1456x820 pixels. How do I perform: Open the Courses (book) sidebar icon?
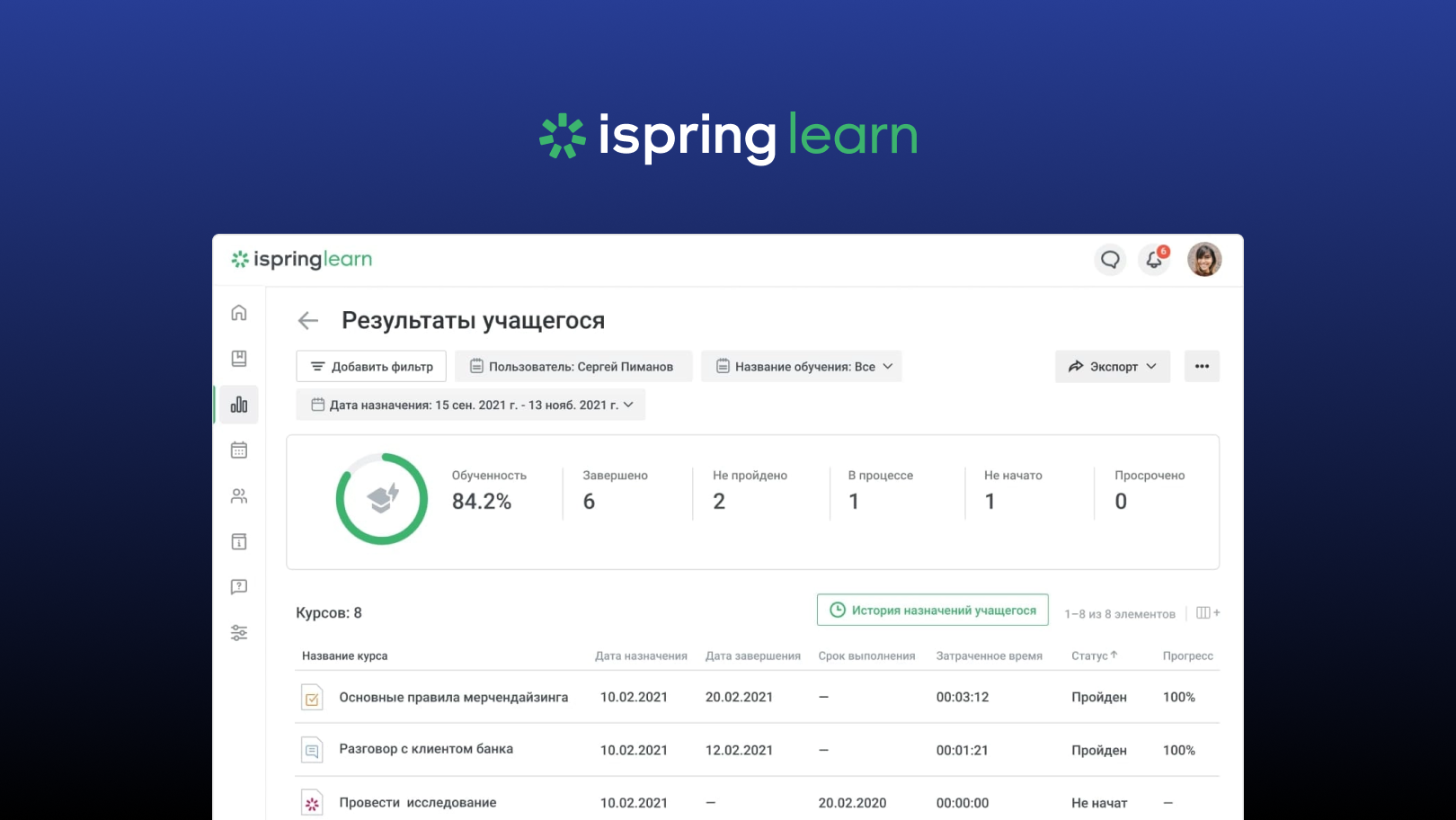pos(238,359)
